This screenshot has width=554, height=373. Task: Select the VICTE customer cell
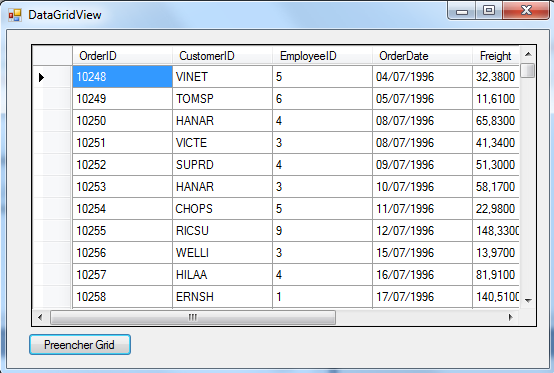pyautogui.click(x=222, y=143)
